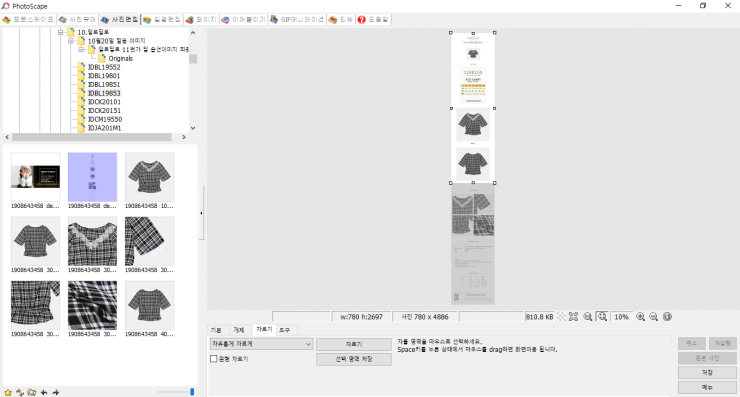Image resolution: width=740 pixels, height=397 pixels.
Task: Select the IDBL19552 folder
Action: [x=104, y=67]
